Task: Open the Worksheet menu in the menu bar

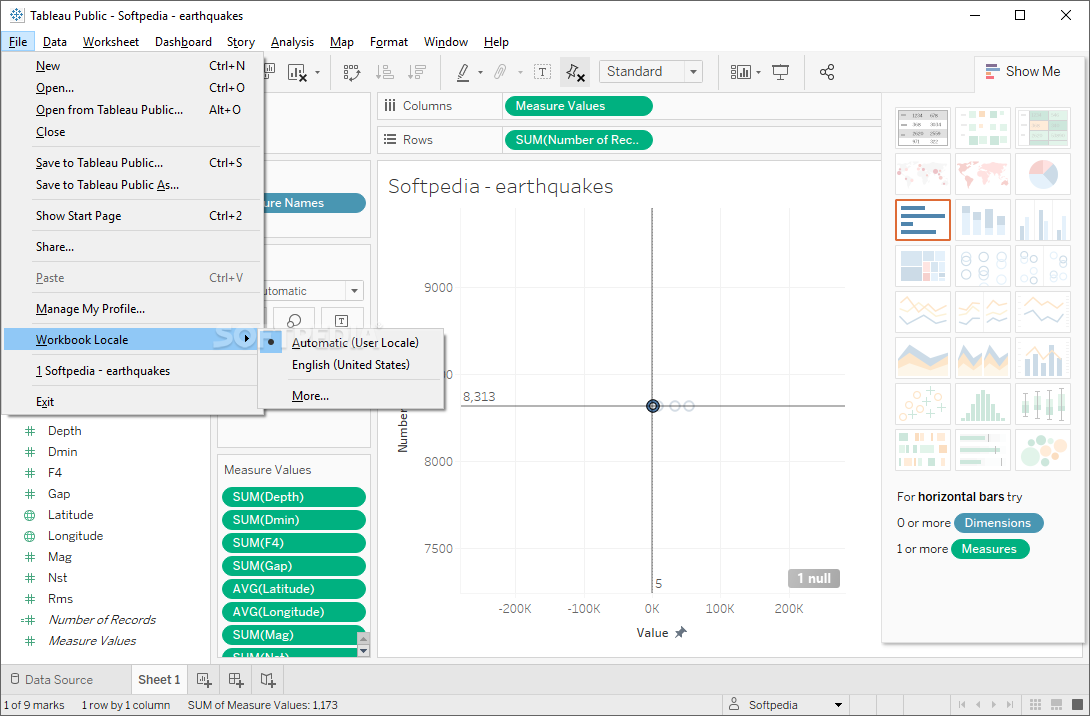Action: (111, 42)
